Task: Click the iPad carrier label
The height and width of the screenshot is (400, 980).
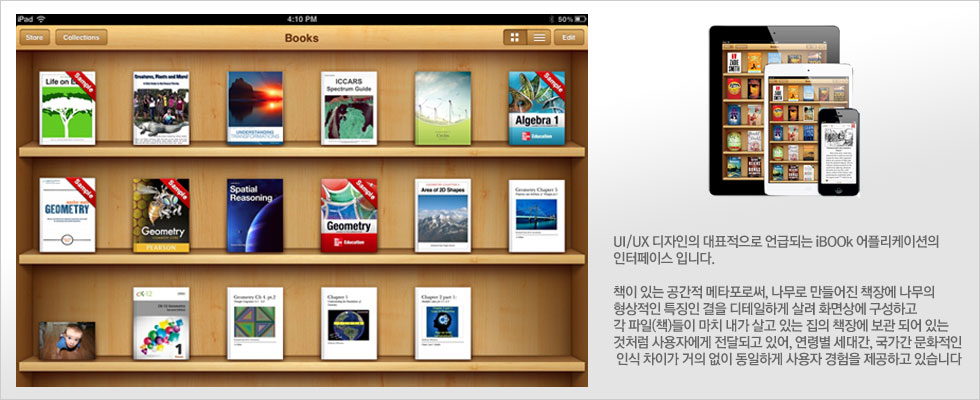Action: (x=25, y=19)
